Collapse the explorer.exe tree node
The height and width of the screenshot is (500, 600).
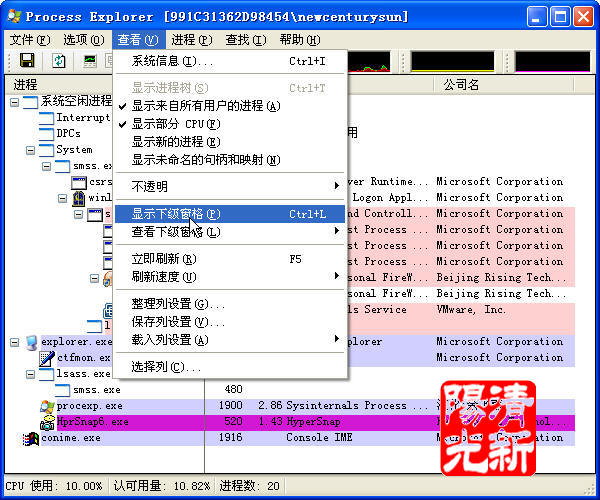15,342
